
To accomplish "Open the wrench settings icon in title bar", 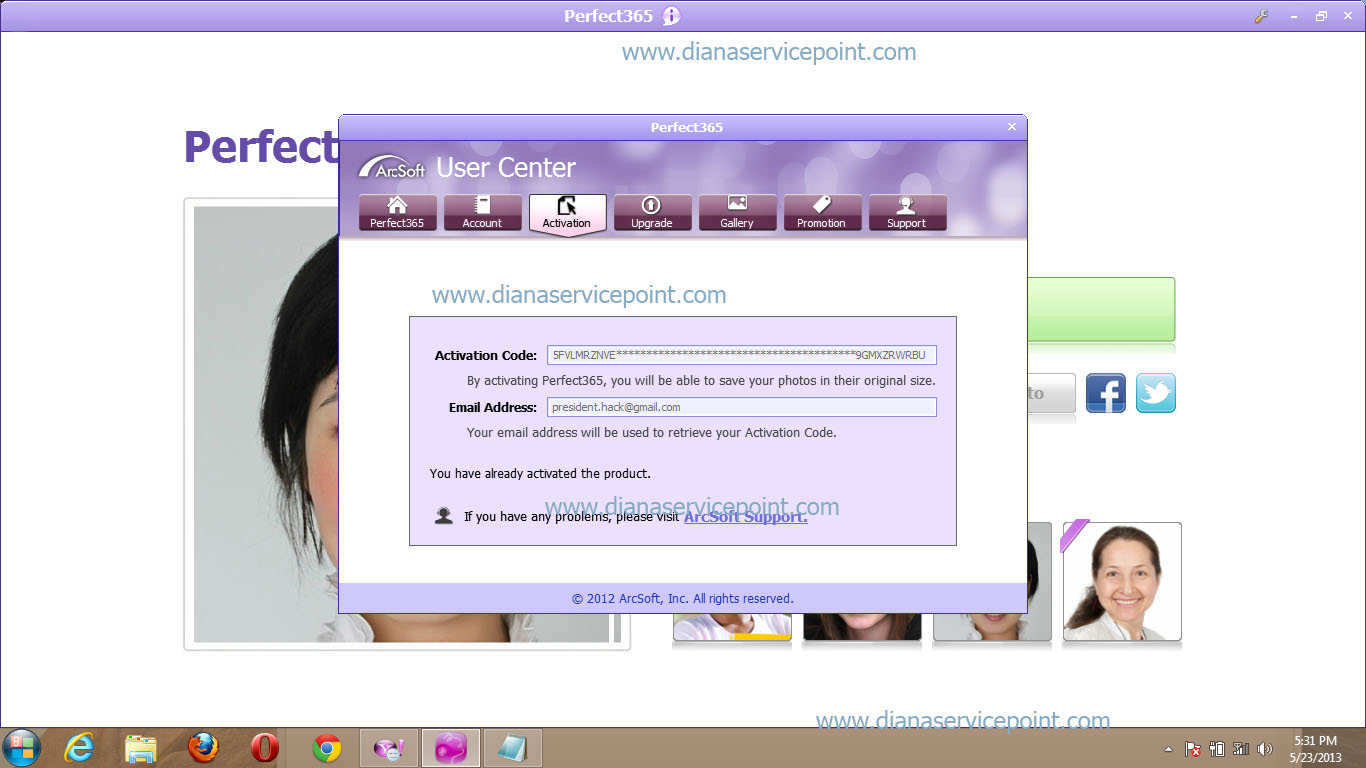I will click(1262, 16).
